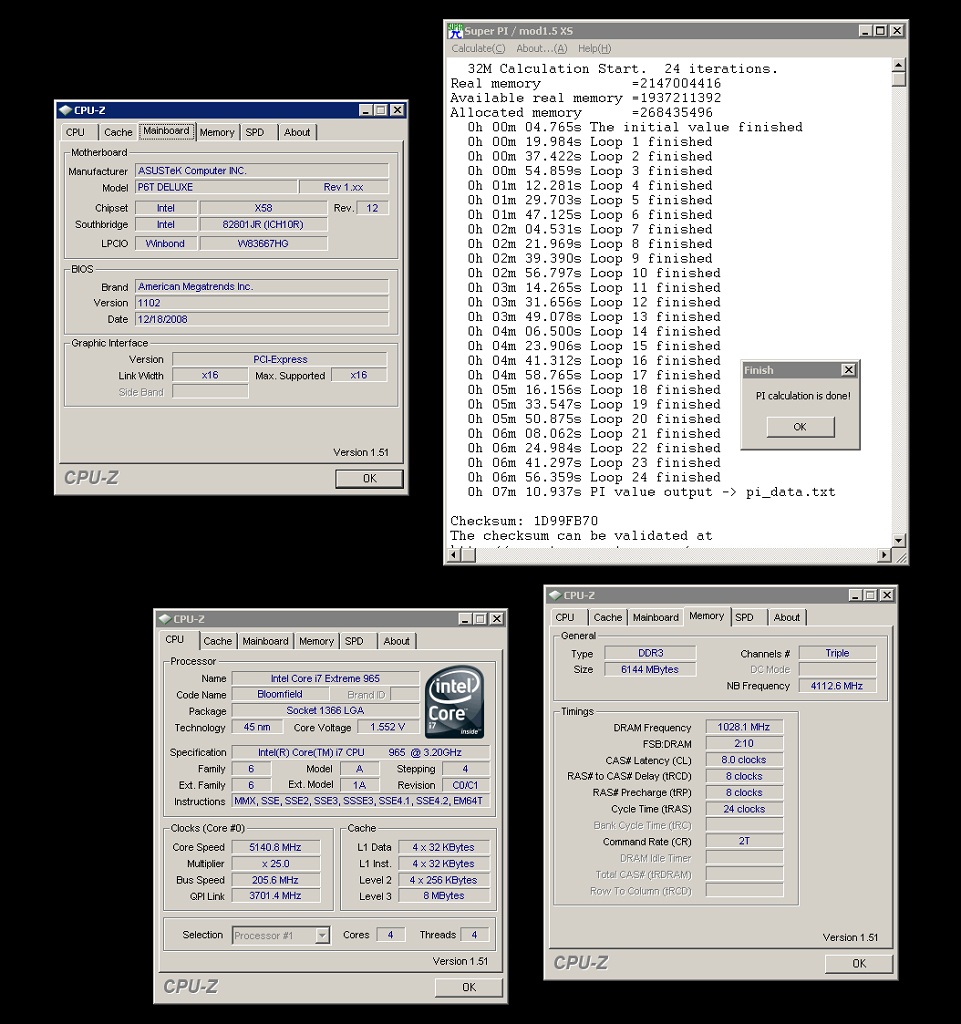Click the PCI-Express version field
961x1024 pixels.
(x=280, y=359)
